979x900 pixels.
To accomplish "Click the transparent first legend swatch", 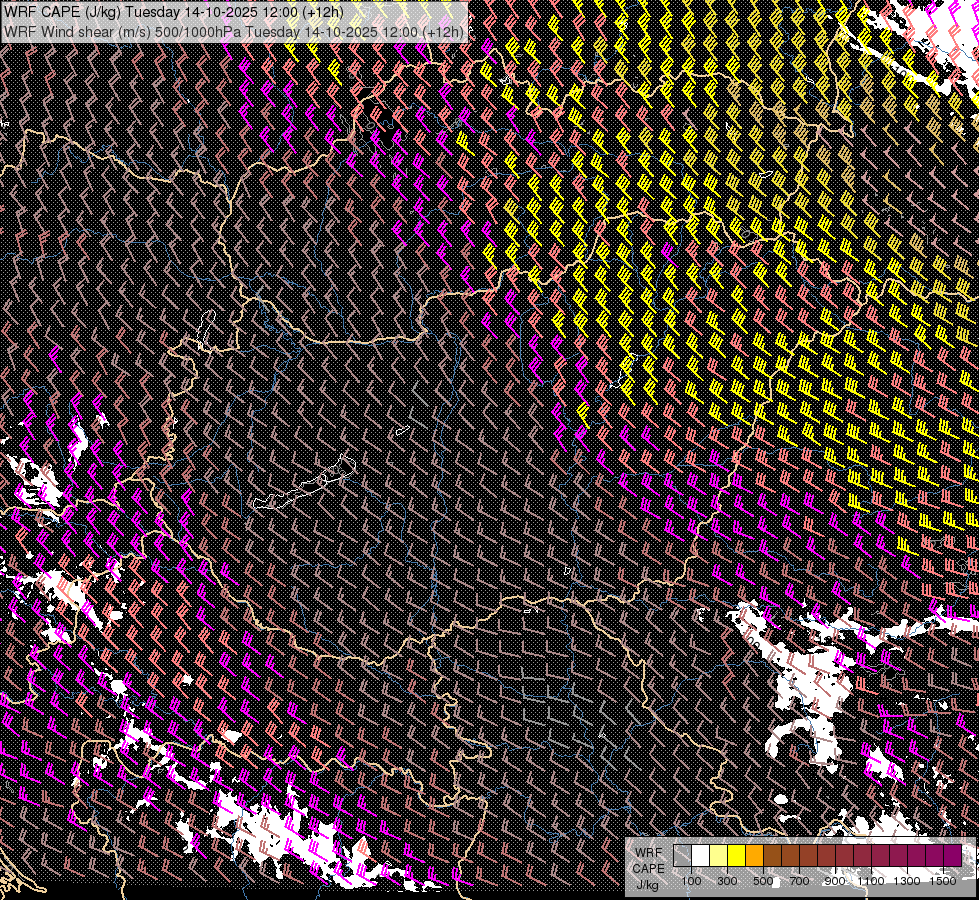I will (x=682, y=855).
